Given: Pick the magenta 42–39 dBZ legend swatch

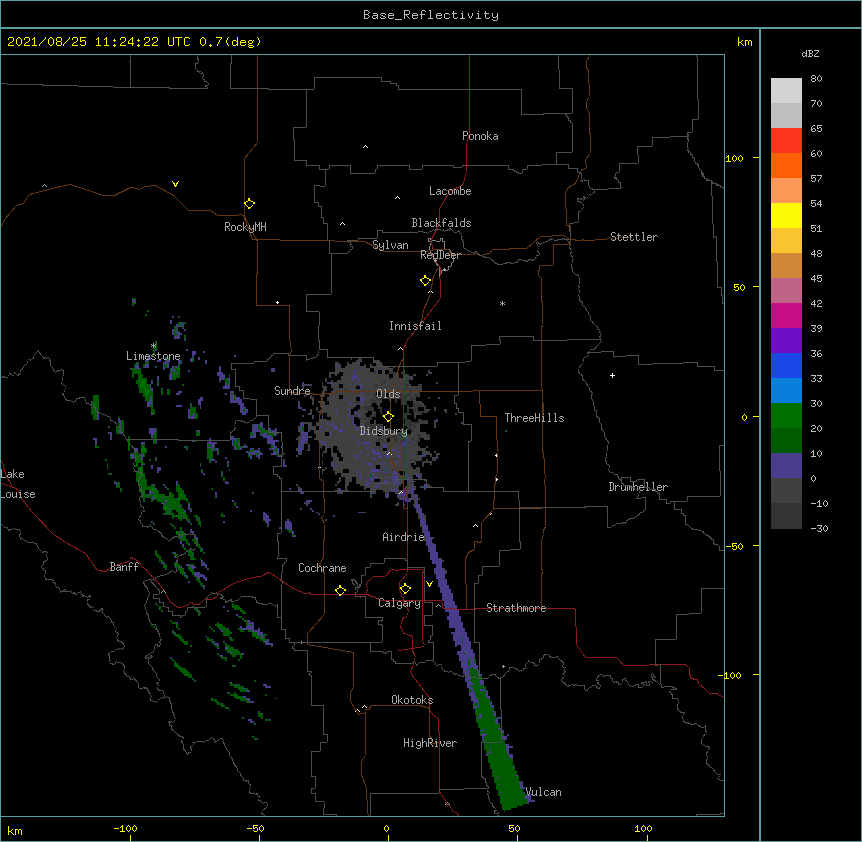Looking at the screenshot, I should (786, 316).
